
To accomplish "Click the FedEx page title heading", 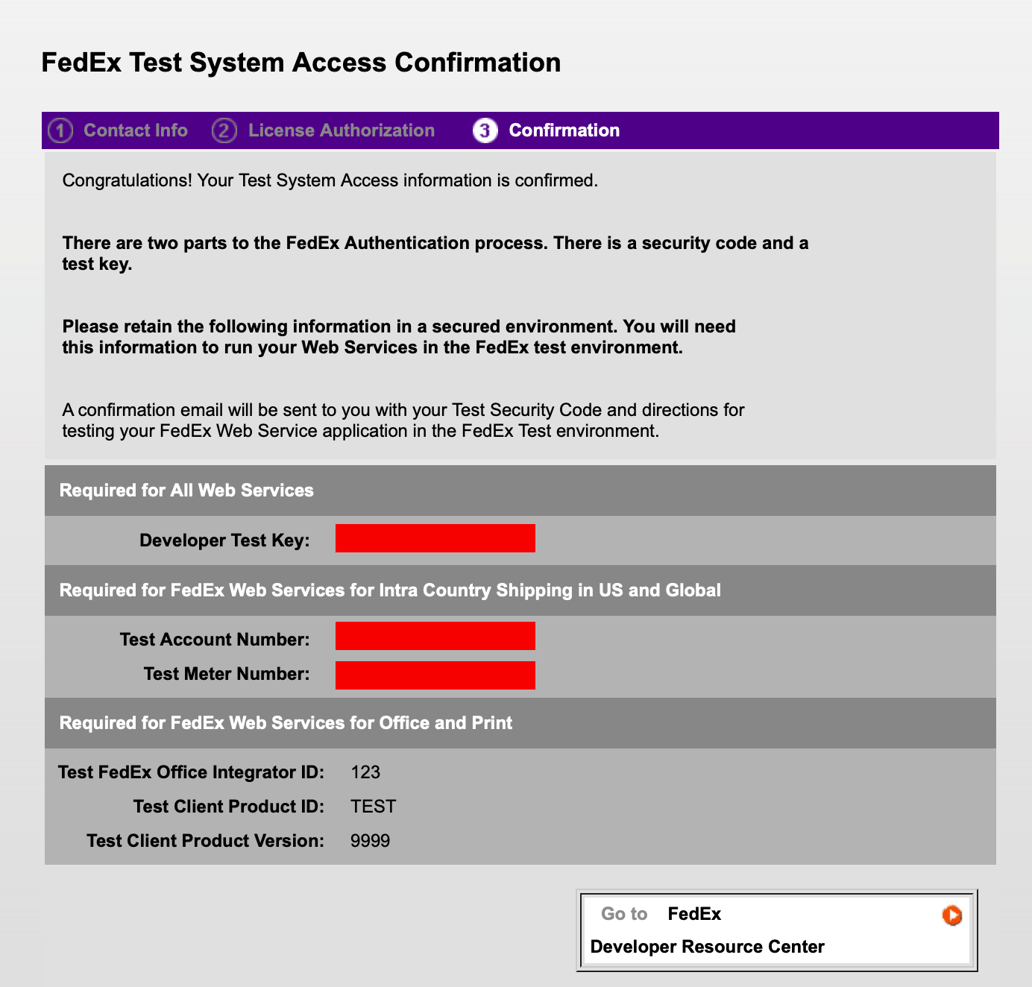I will point(300,62).
